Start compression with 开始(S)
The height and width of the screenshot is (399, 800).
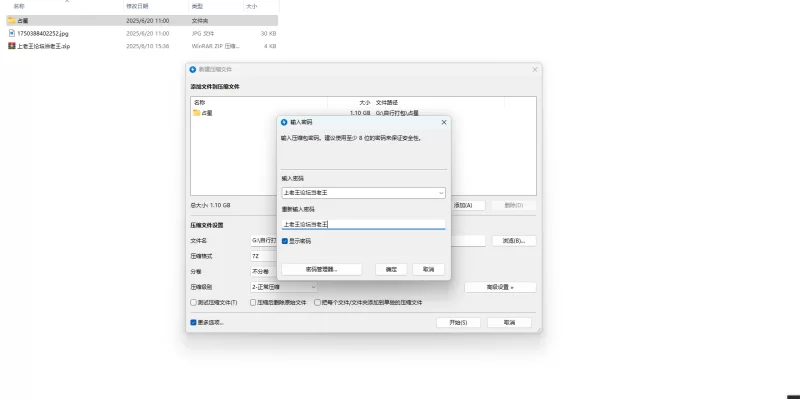click(x=458, y=322)
